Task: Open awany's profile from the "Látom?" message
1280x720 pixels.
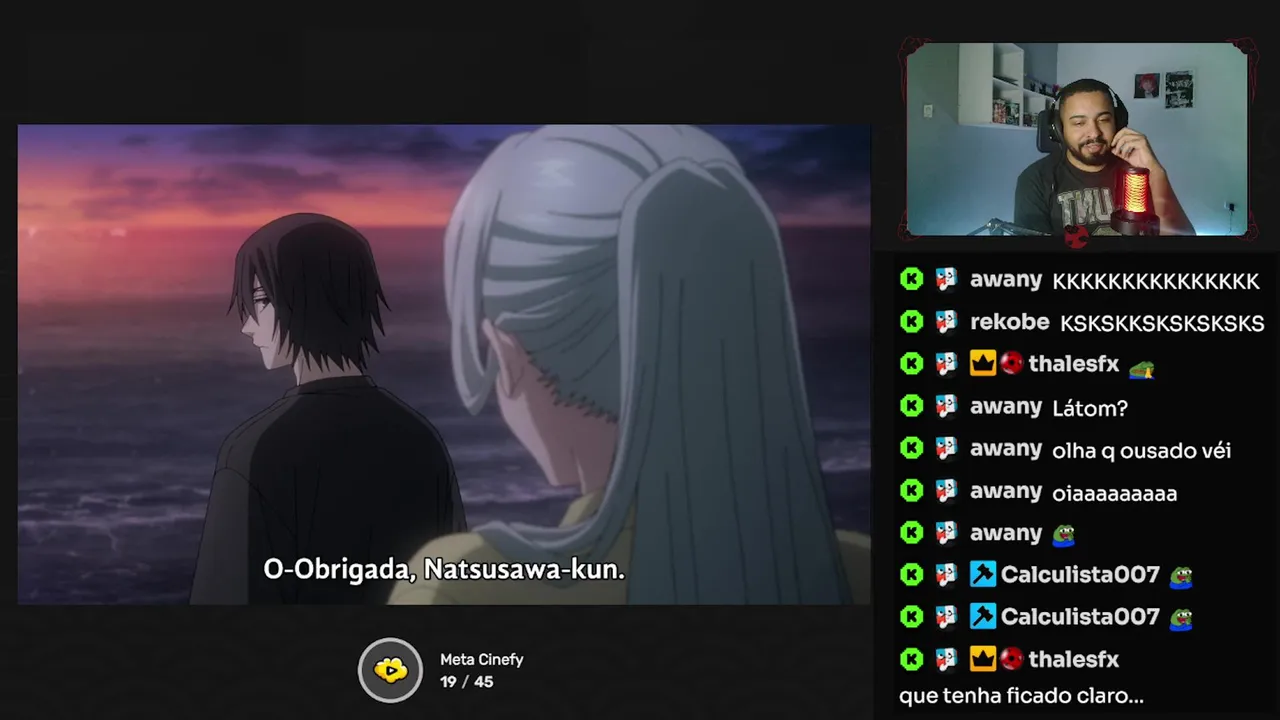Action: click(x=1006, y=406)
